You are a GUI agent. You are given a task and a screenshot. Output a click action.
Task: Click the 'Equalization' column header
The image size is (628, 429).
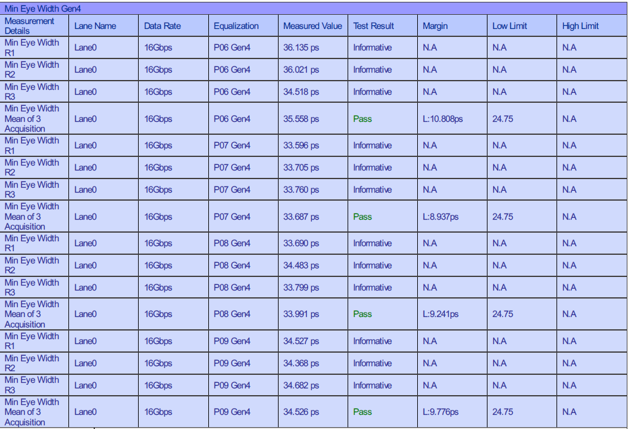coord(236,26)
